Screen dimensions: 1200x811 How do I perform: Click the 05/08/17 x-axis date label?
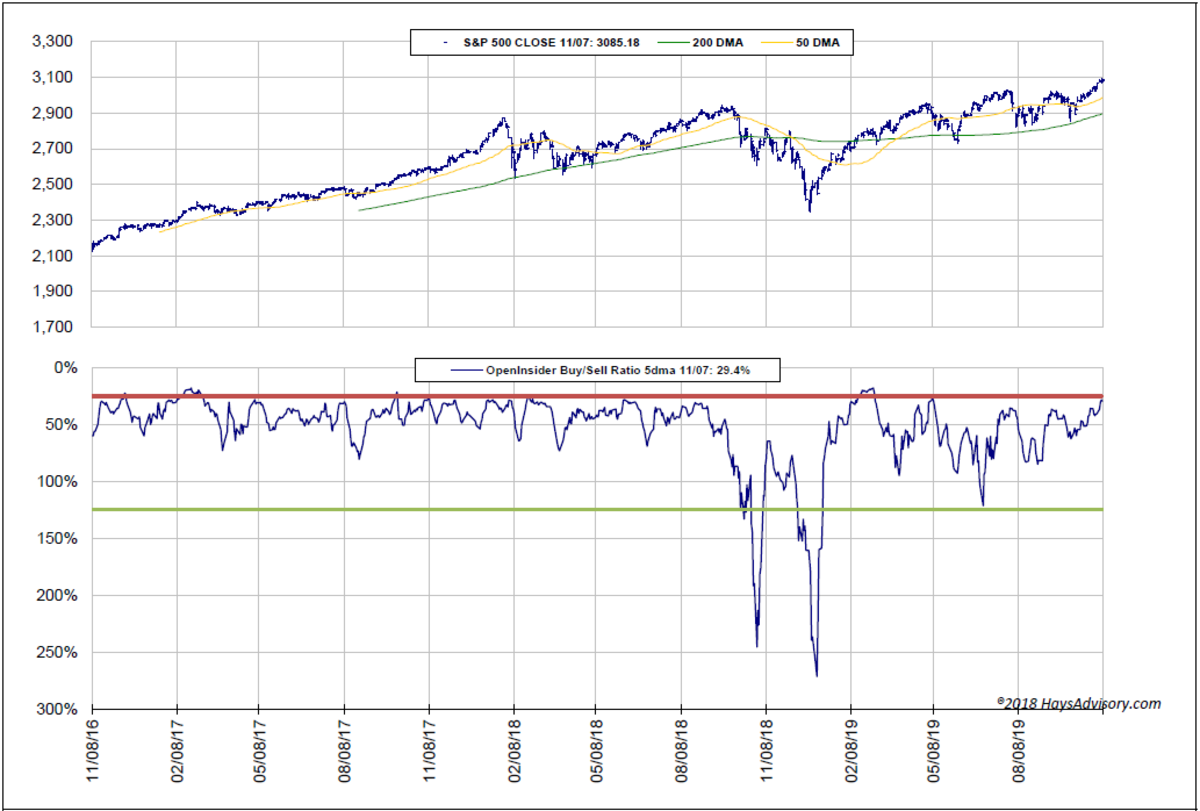[x=261, y=749]
